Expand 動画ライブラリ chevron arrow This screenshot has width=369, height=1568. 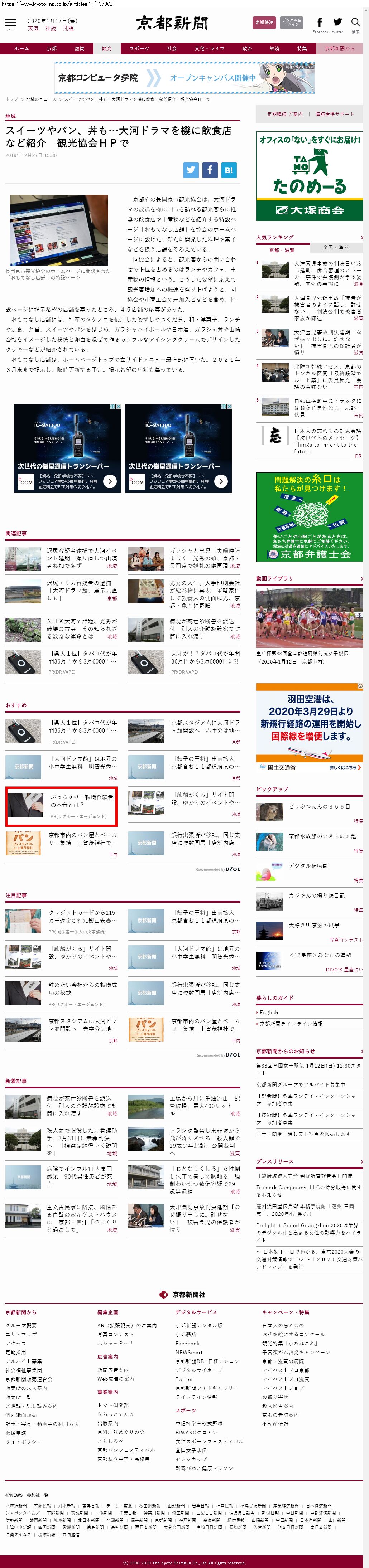[x=361, y=578]
